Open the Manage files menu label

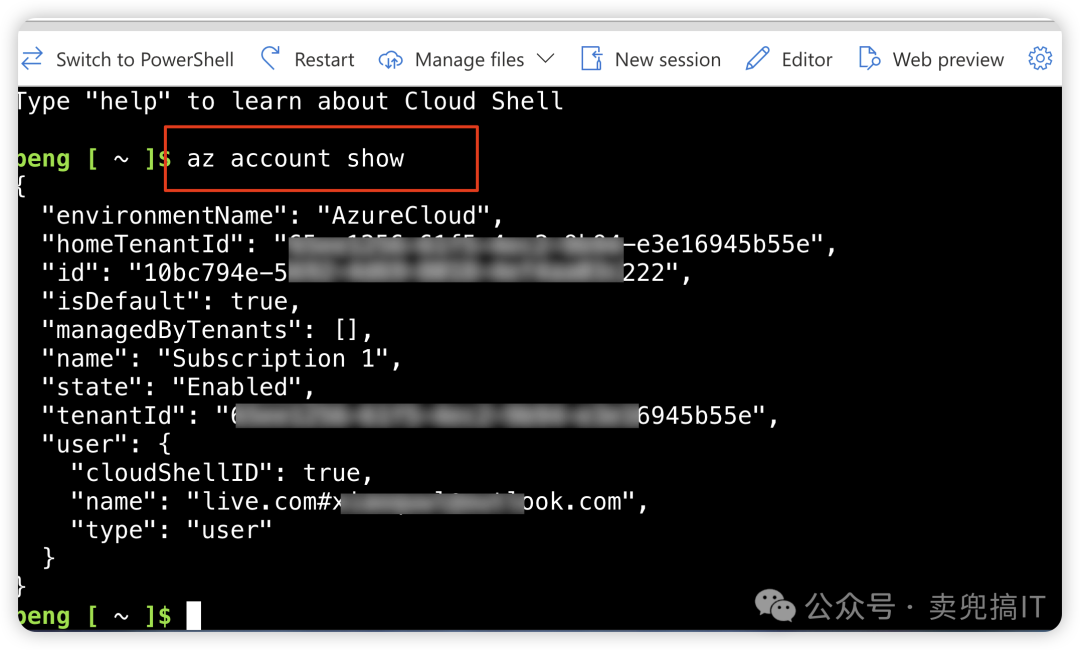(x=470, y=60)
